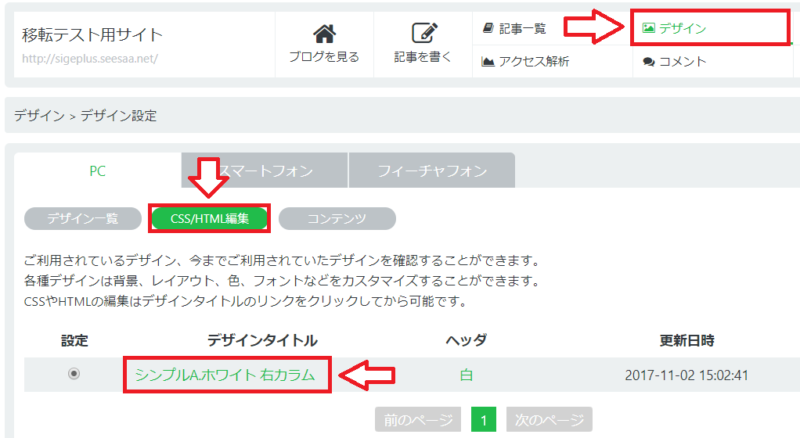Click デザイン設定 in the breadcrumb
The width and height of the screenshot is (800, 438).
[118, 115]
